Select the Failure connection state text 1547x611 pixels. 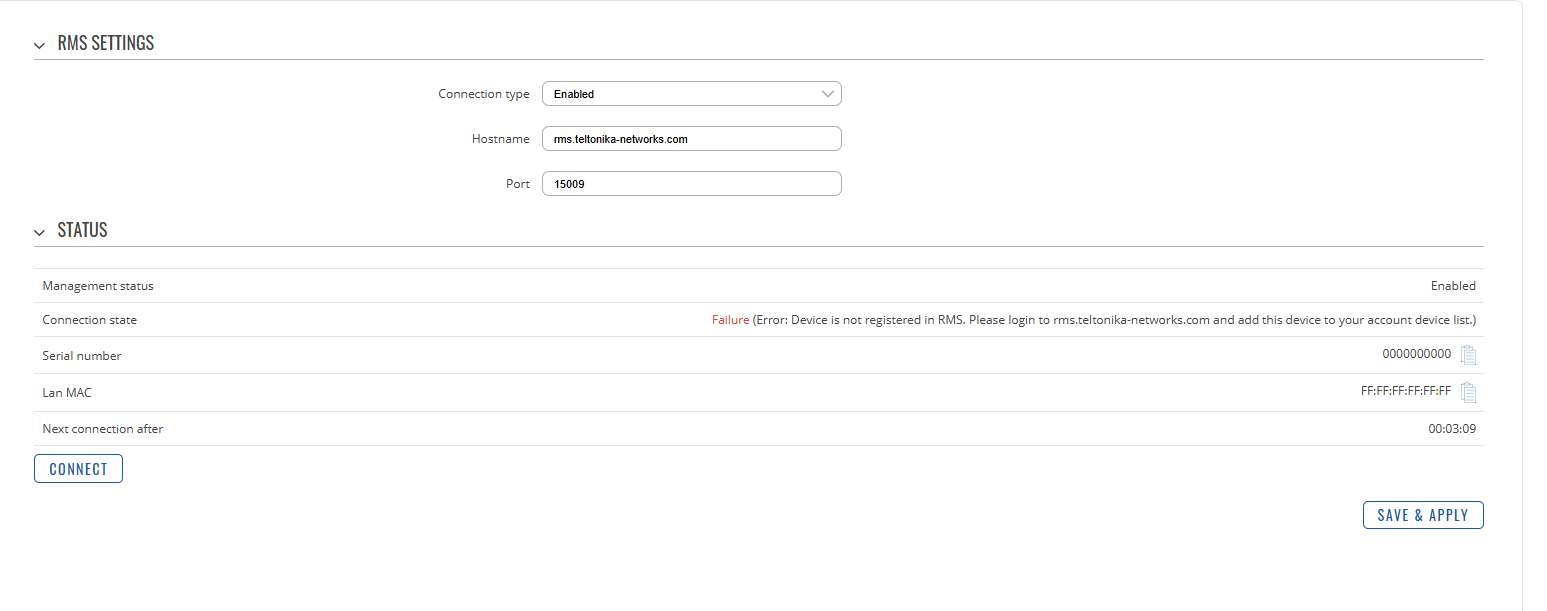(730, 320)
